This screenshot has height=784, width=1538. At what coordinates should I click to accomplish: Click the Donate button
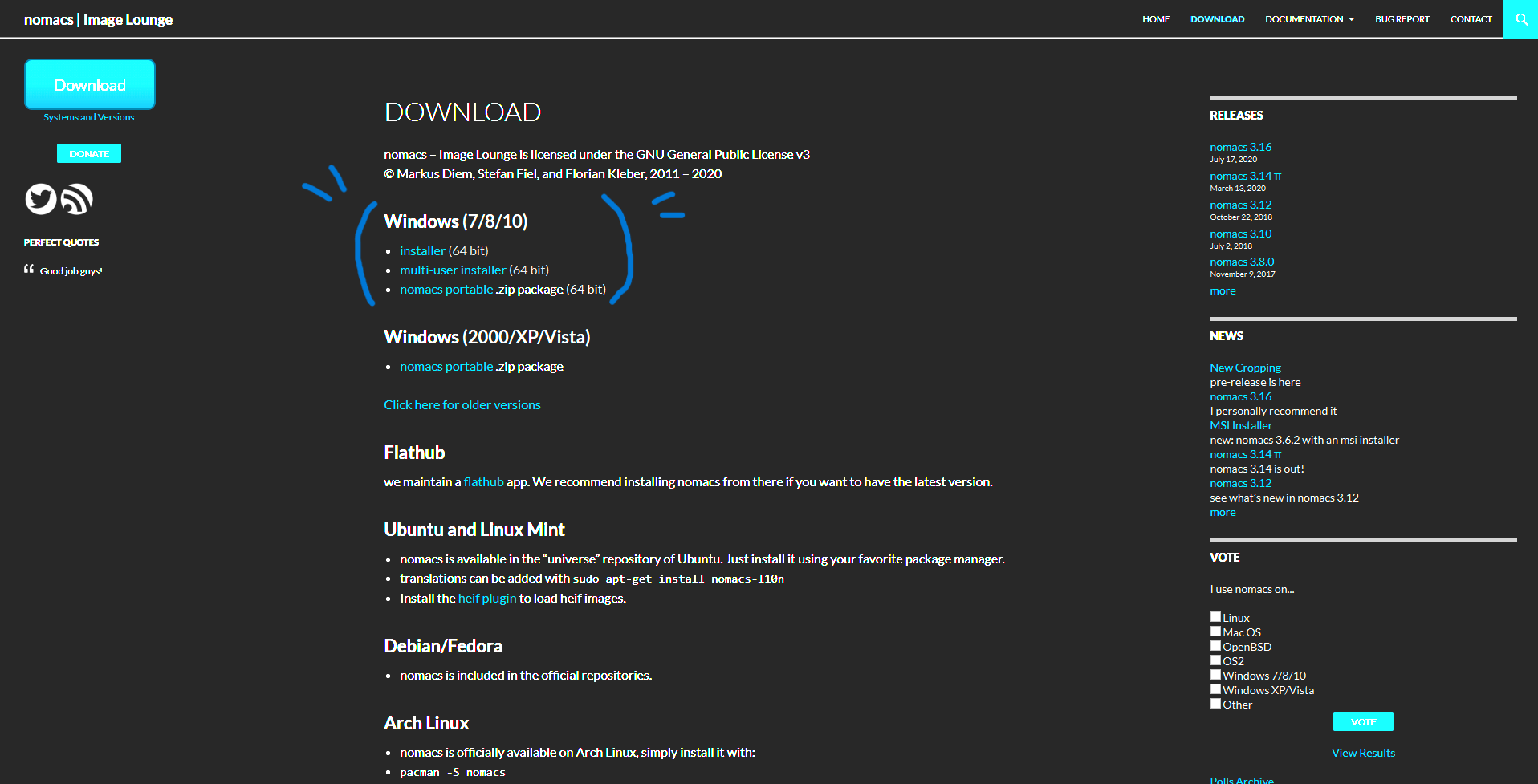[89, 153]
